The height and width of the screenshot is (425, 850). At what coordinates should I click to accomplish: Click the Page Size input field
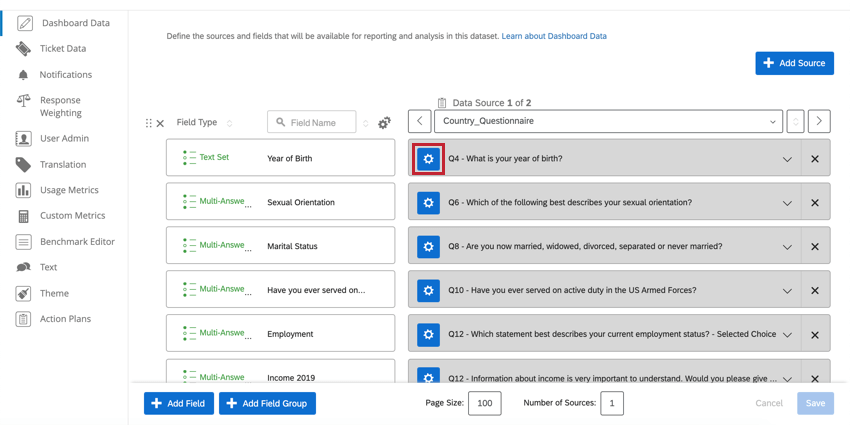click(x=485, y=403)
